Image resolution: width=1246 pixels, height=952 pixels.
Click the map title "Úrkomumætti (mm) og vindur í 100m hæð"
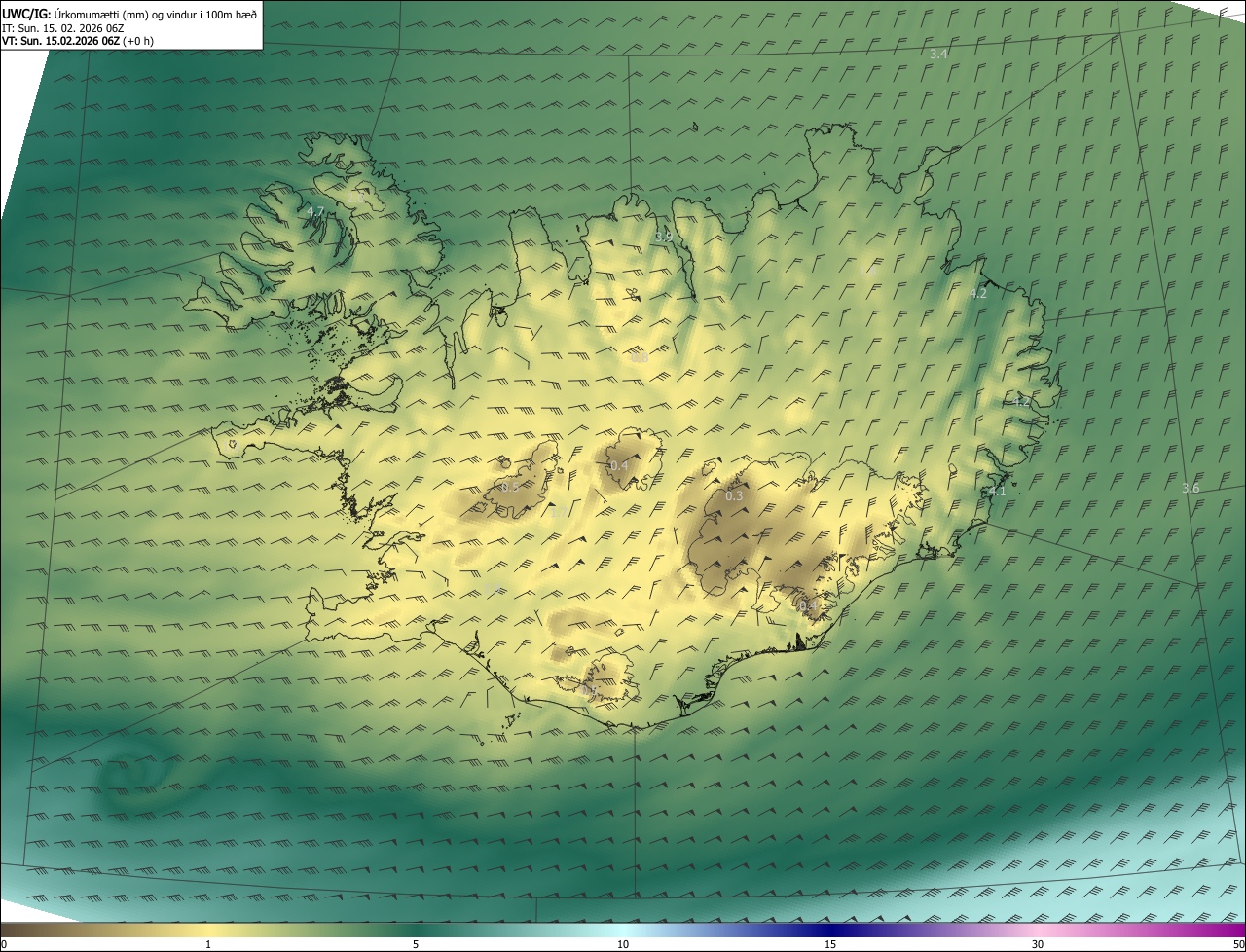[x=156, y=14]
